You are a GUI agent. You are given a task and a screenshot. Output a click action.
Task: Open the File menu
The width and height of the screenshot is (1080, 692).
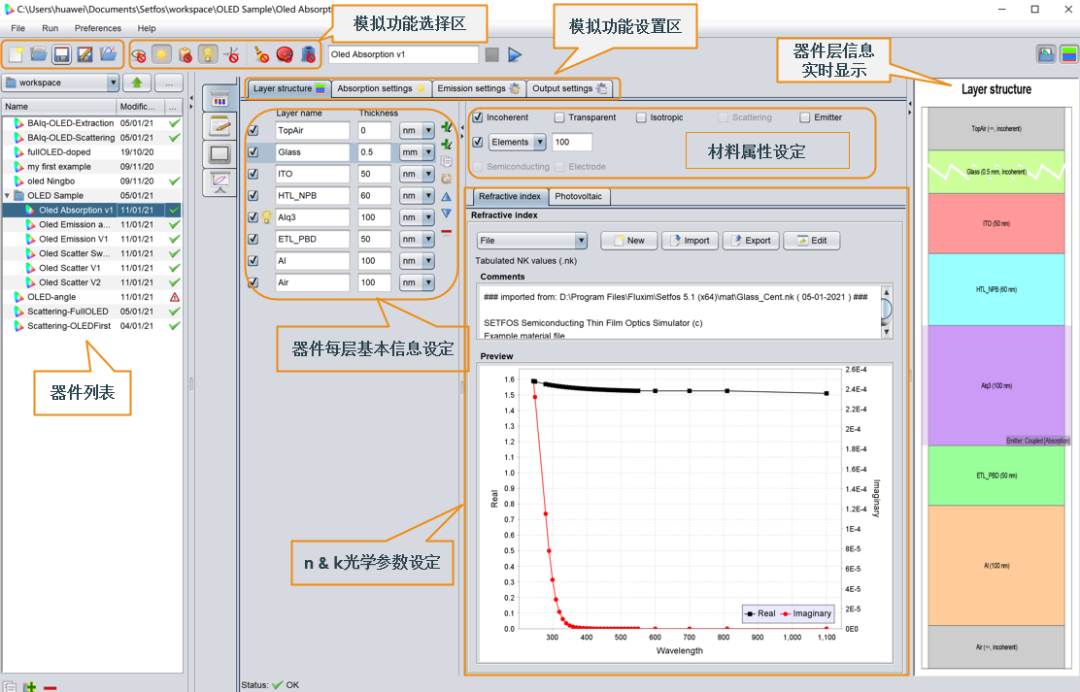tap(18, 28)
